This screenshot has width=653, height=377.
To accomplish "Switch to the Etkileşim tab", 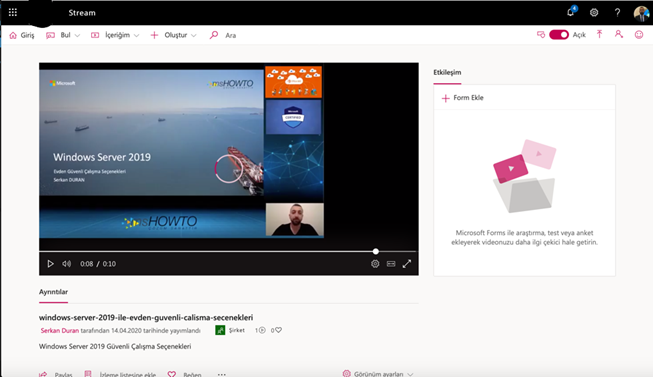I will pyautogui.click(x=447, y=72).
